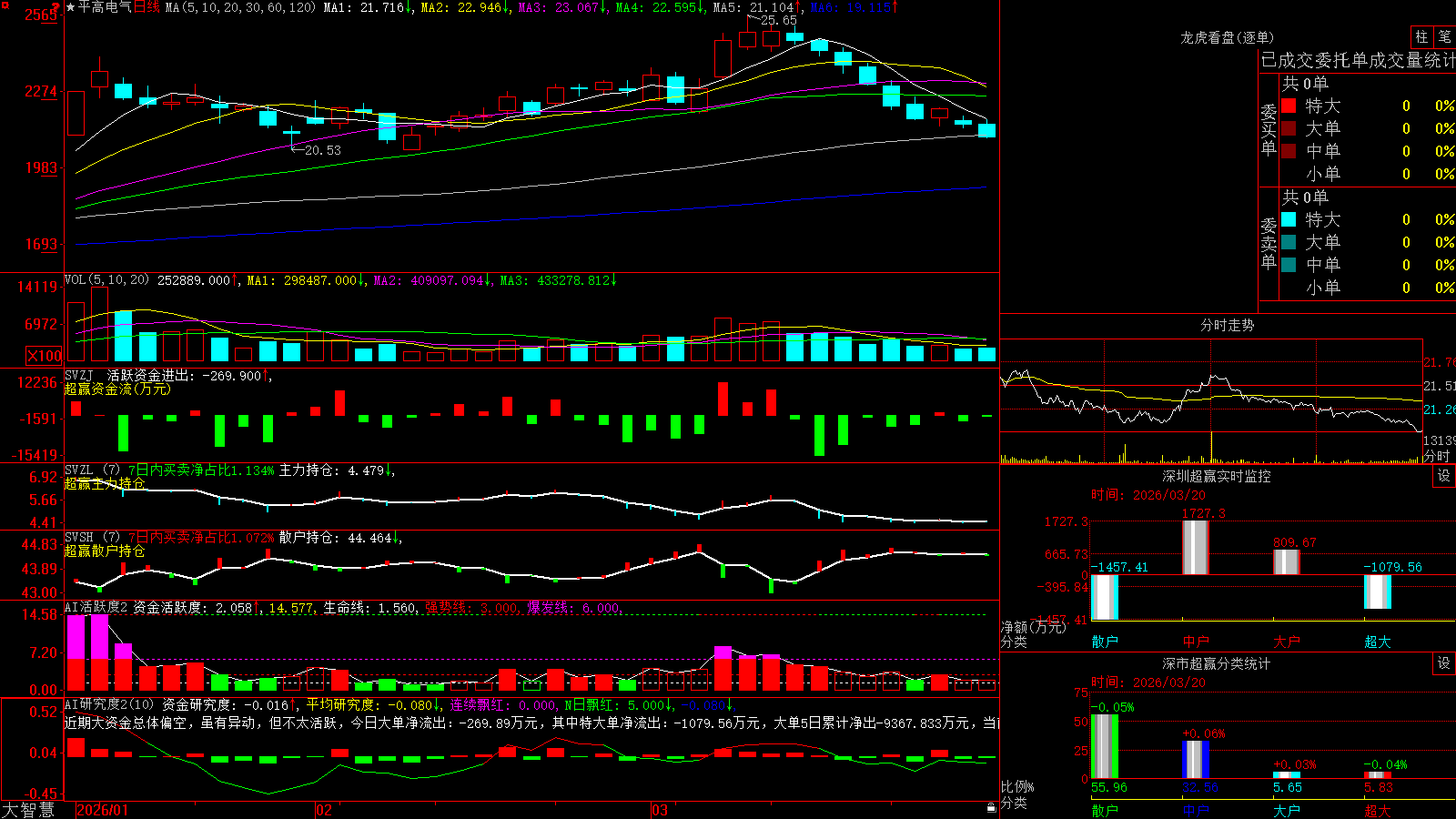Switch to 笔 tick view tab

(x=1445, y=37)
